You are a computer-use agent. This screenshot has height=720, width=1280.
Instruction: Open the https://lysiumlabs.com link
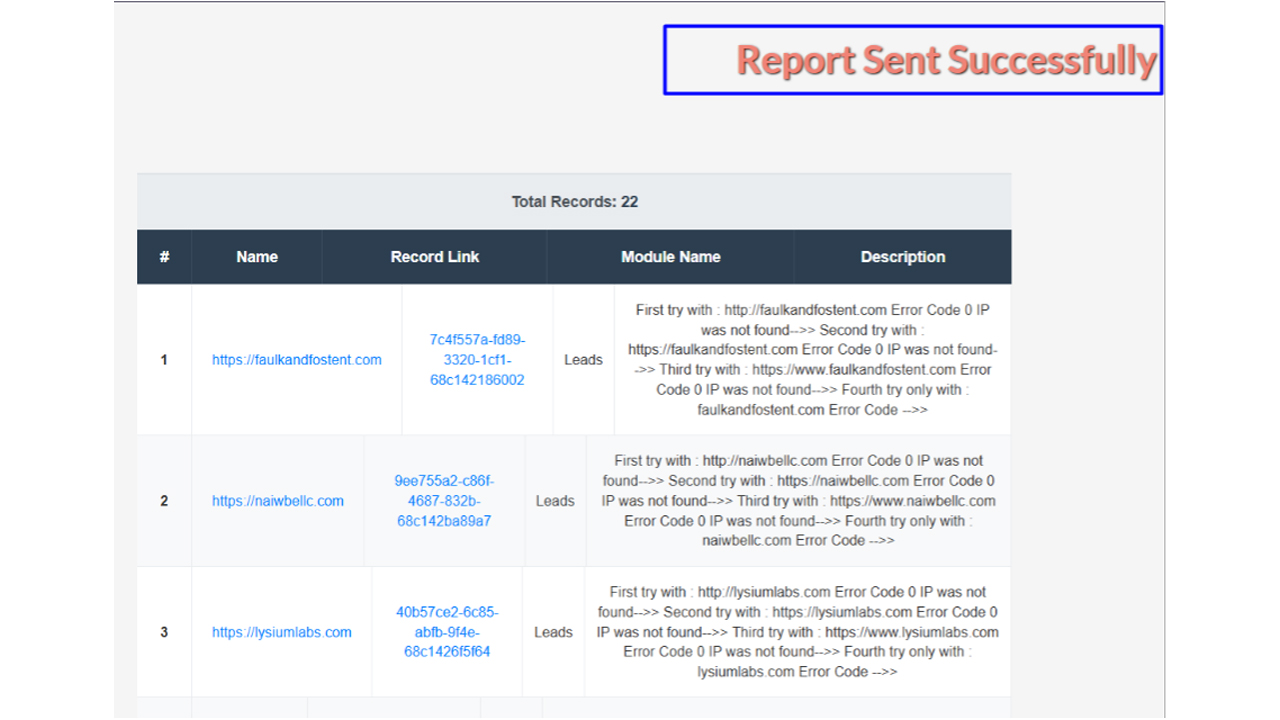(282, 632)
